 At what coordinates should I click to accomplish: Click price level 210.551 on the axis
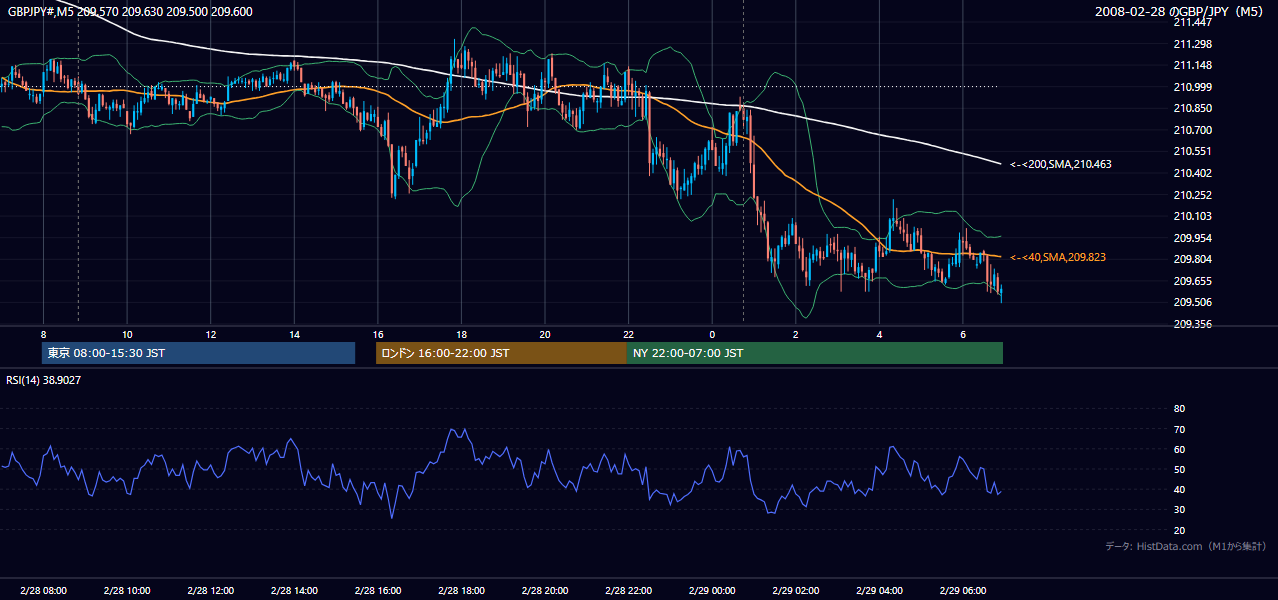1193,151
